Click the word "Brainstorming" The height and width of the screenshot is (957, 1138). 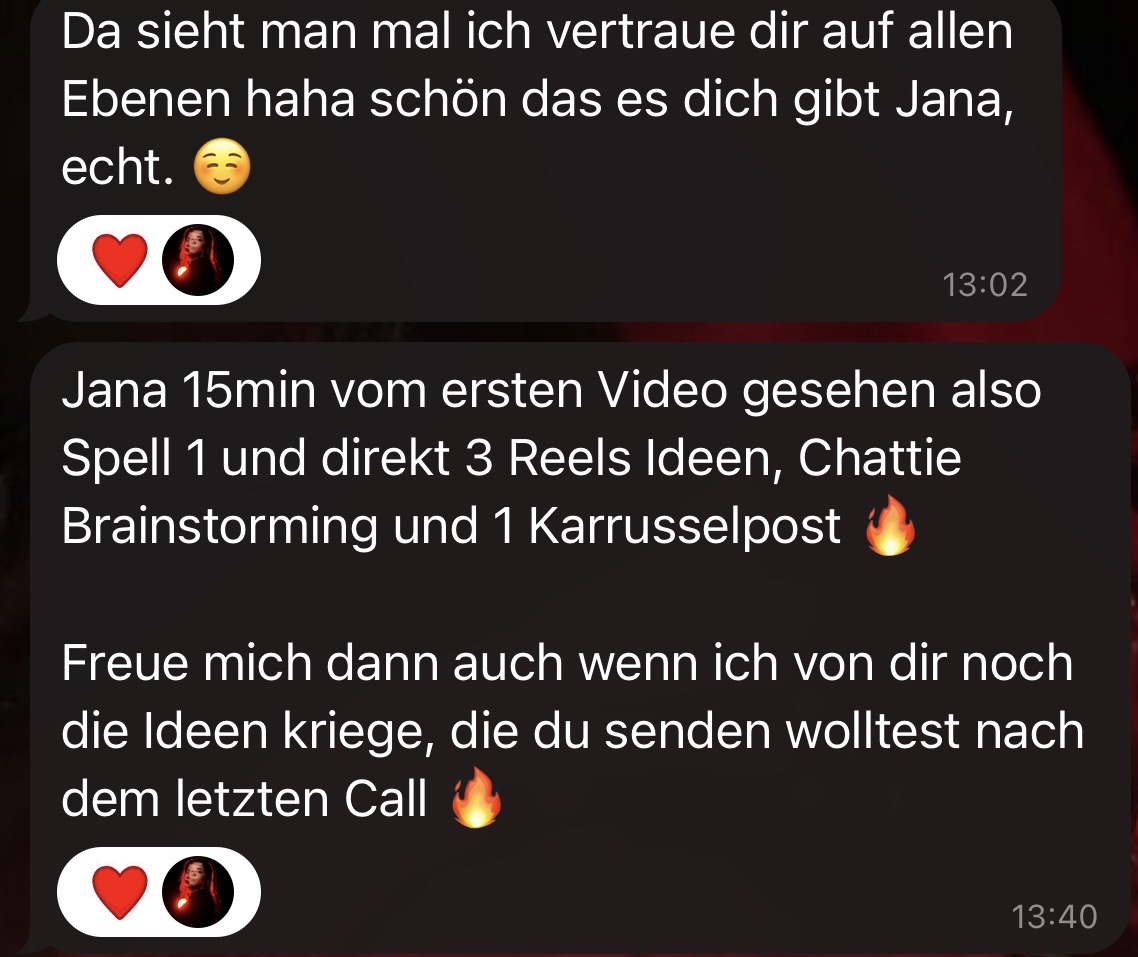219,525
